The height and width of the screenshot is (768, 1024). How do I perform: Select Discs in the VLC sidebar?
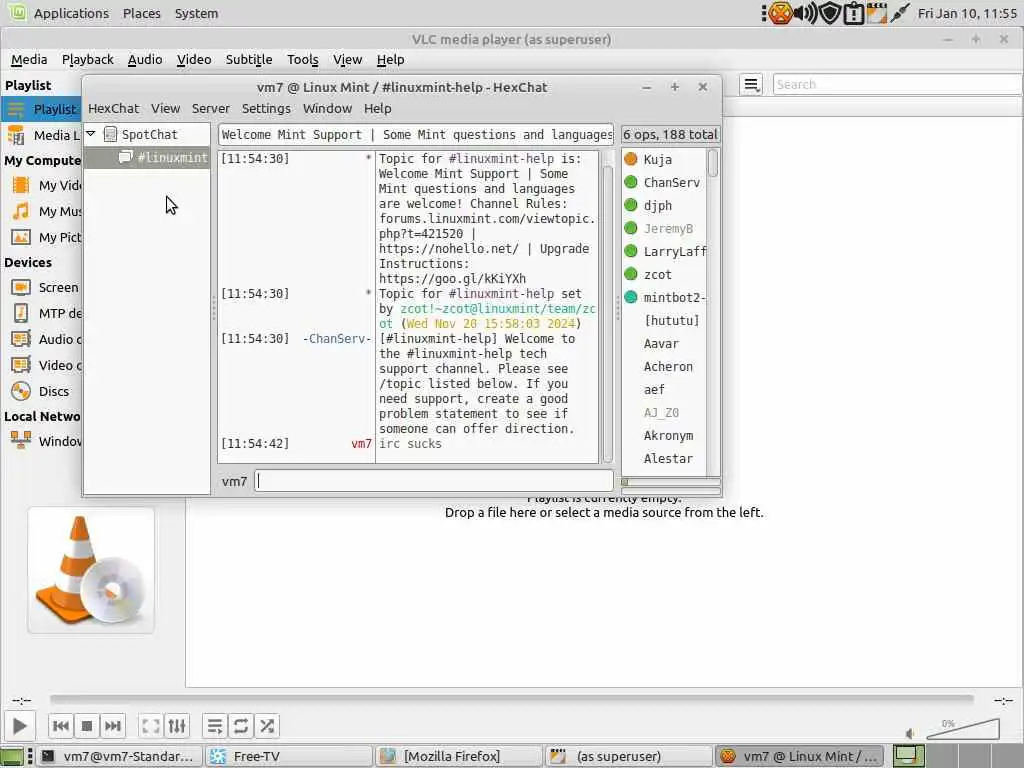coord(40,391)
